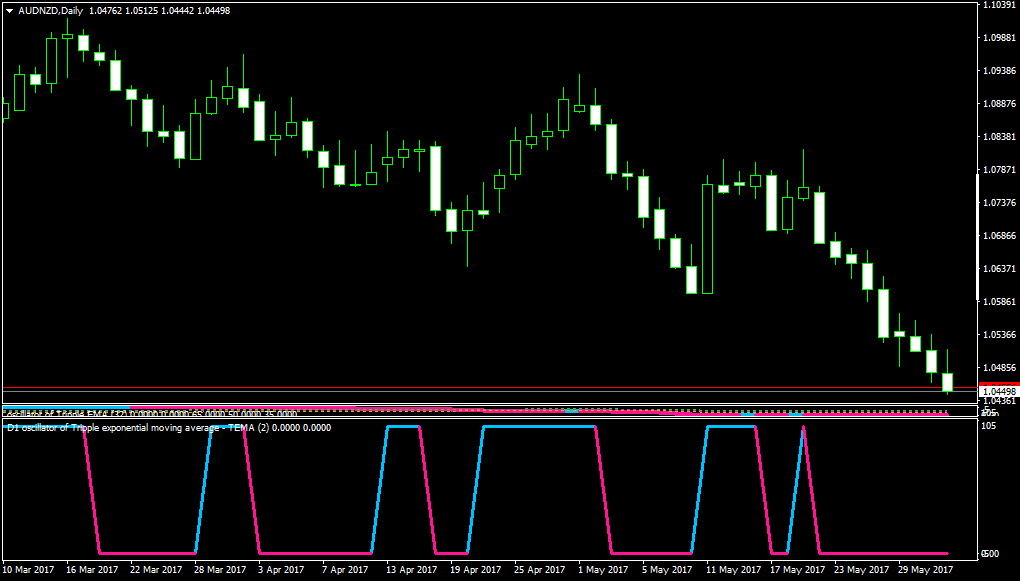Open the chart menu triangle beside AUDNZD,Daily
This screenshot has width=1020, height=581.
(10, 11)
